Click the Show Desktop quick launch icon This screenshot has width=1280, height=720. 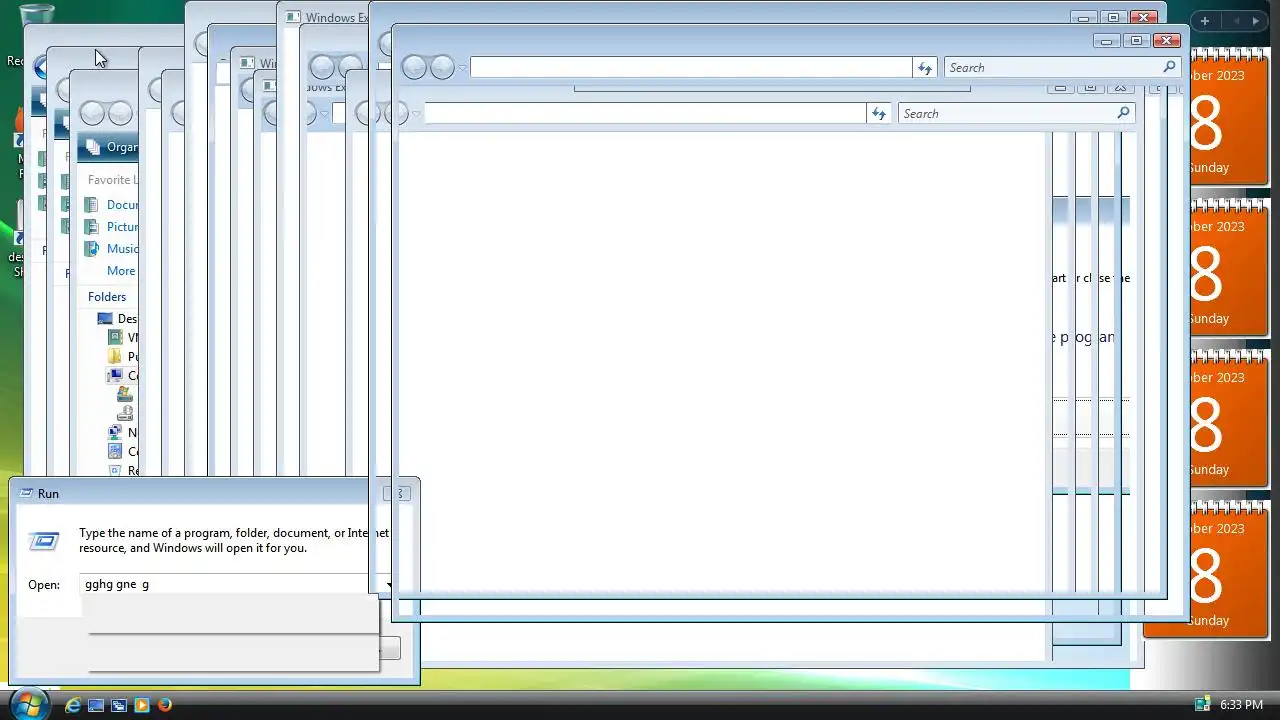96,705
